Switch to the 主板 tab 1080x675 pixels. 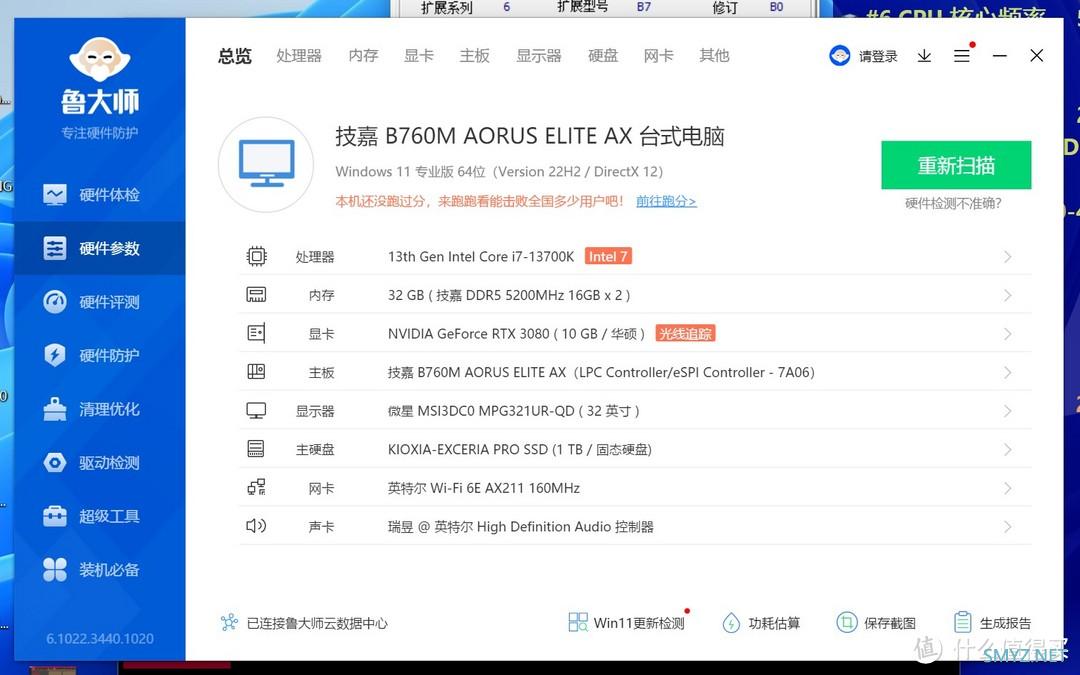point(475,56)
